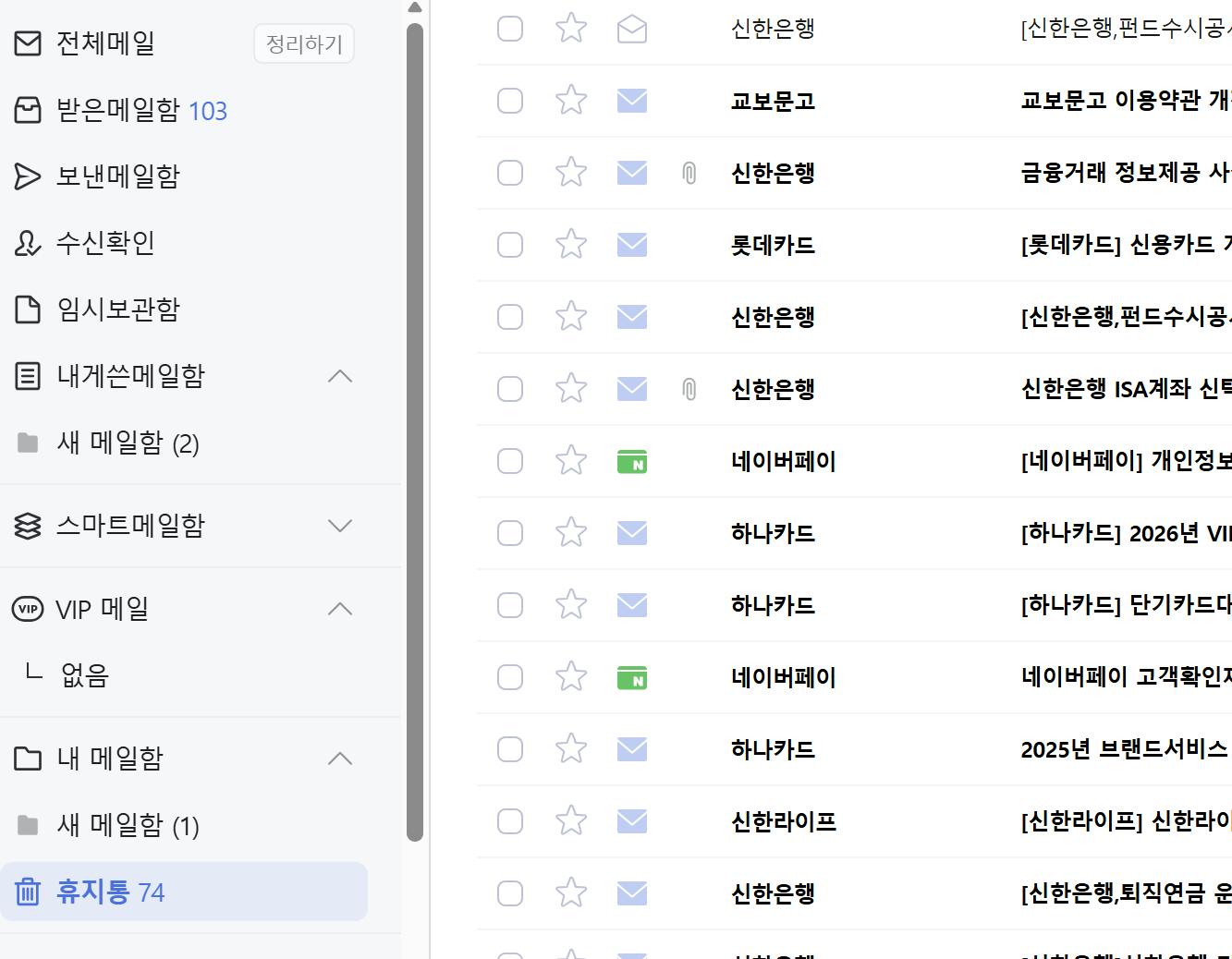Tick the checkbox on the 하나카드 2026년 mail
The width and height of the screenshot is (1232, 959).
[510, 533]
